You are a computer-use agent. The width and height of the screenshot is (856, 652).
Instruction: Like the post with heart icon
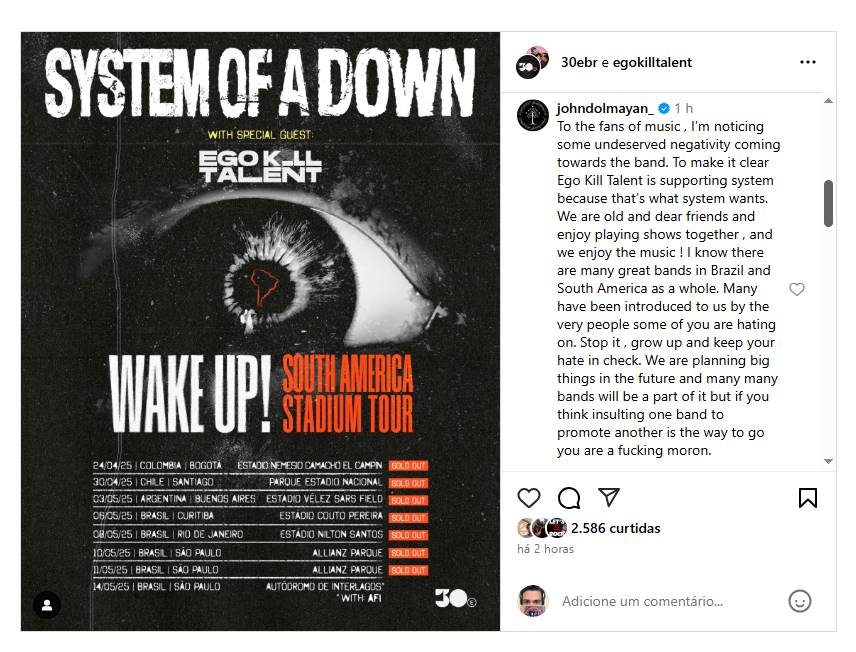coord(529,497)
